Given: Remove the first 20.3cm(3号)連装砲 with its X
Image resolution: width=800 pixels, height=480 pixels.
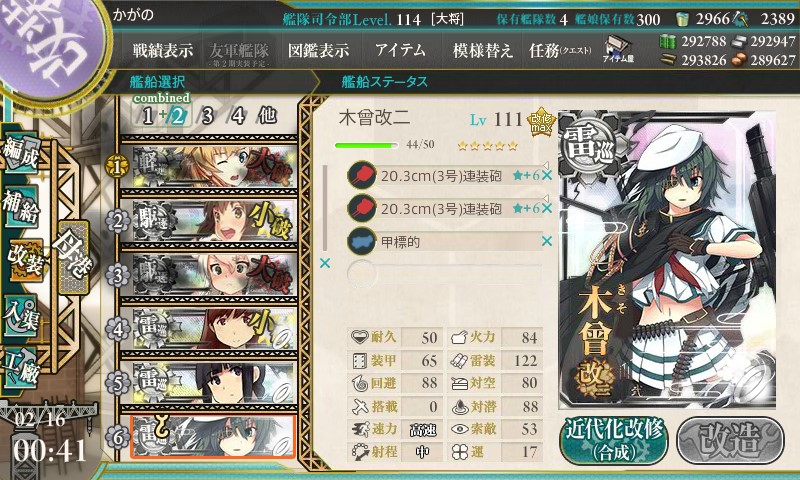Looking at the screenshot, I should (x=546, y=175).
